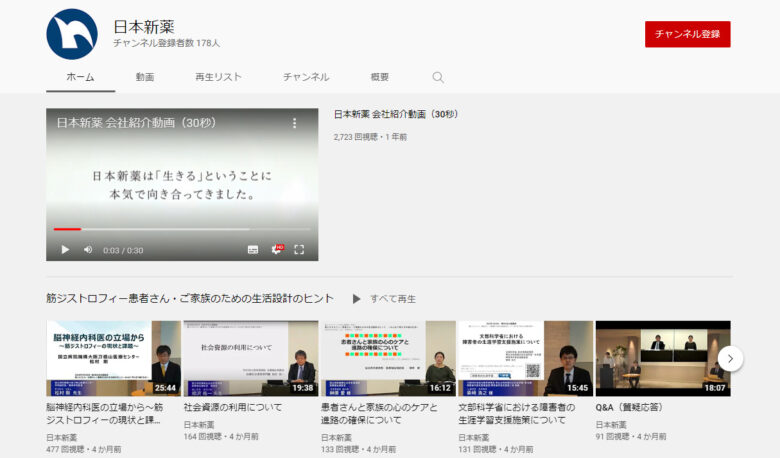
Task: Show next videos with the right chevron
Action: point(730,359)
